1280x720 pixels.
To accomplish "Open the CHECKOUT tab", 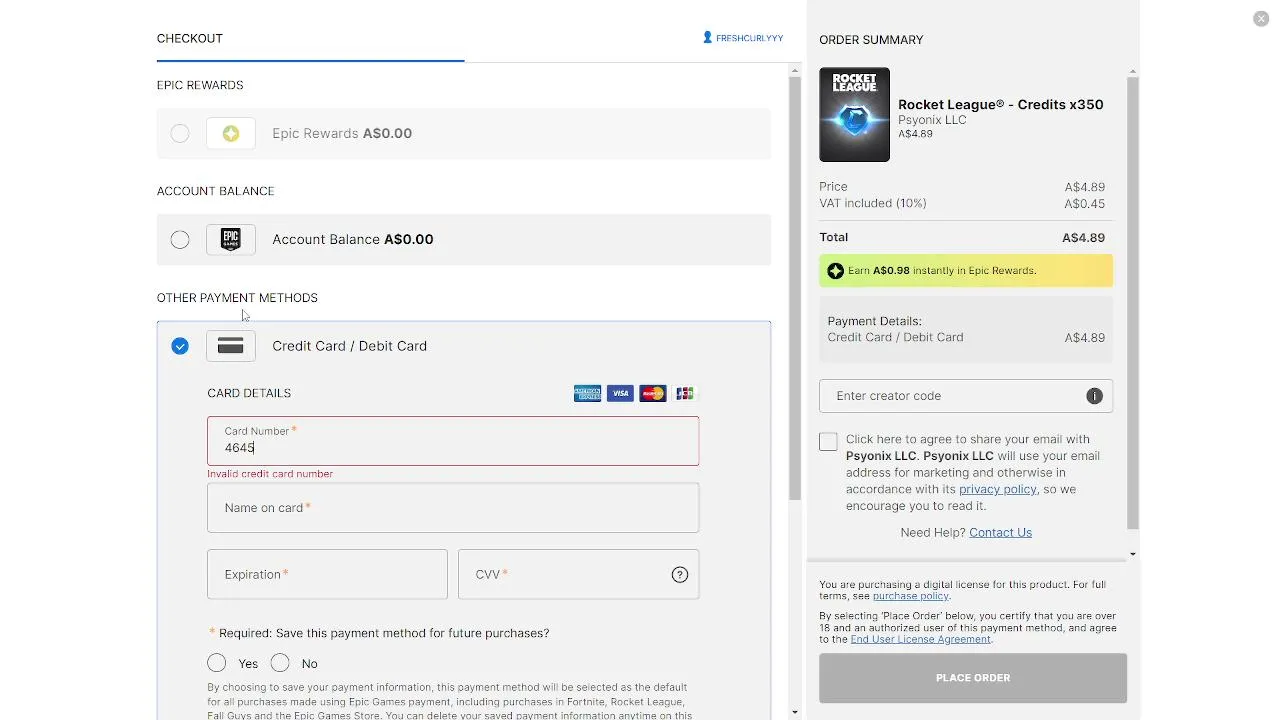I will [190, 39].
